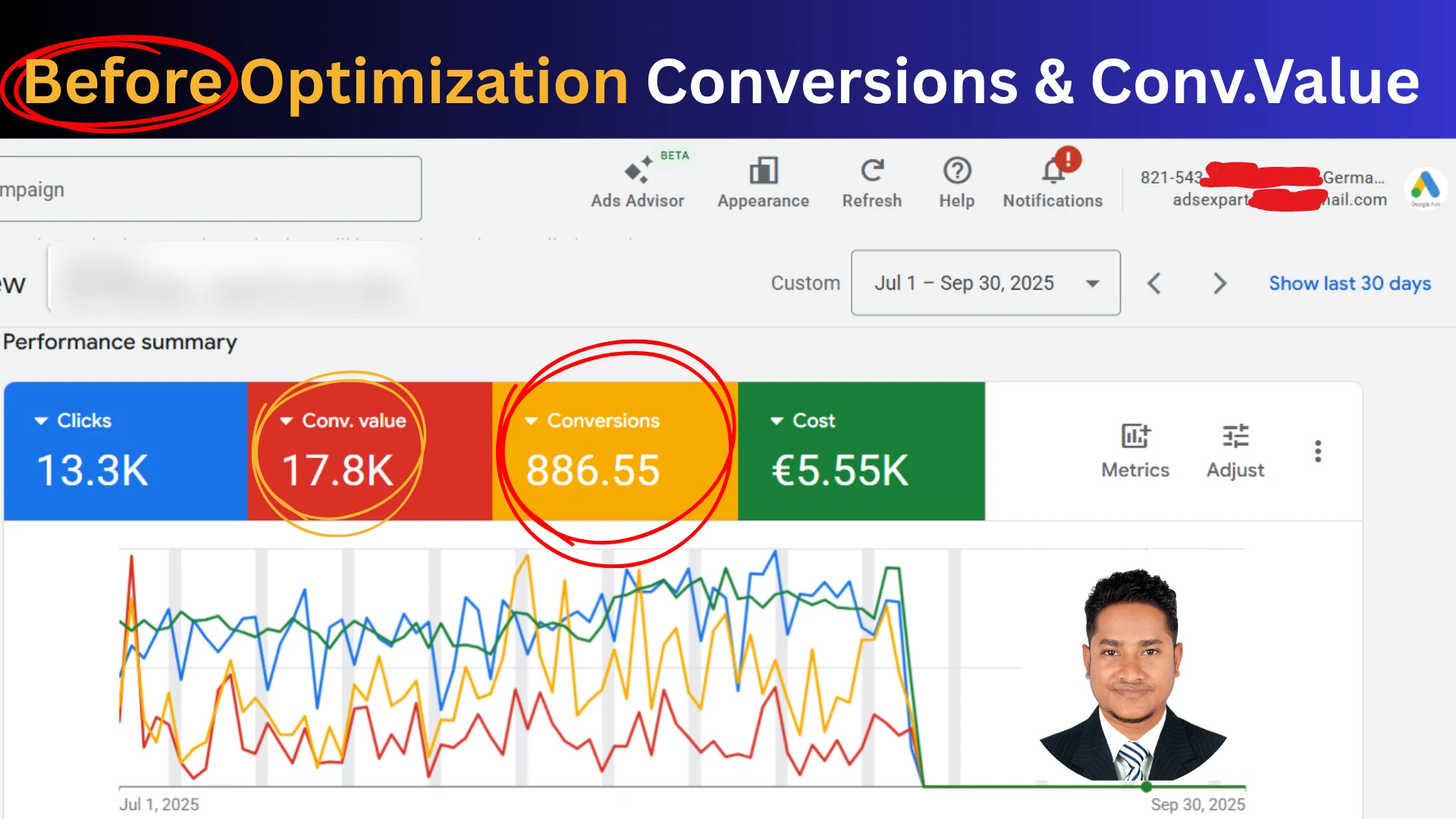Viewport: 1456px width, 819px height.
Task: Open the Adjust sliders icon
Action: 1235,437
